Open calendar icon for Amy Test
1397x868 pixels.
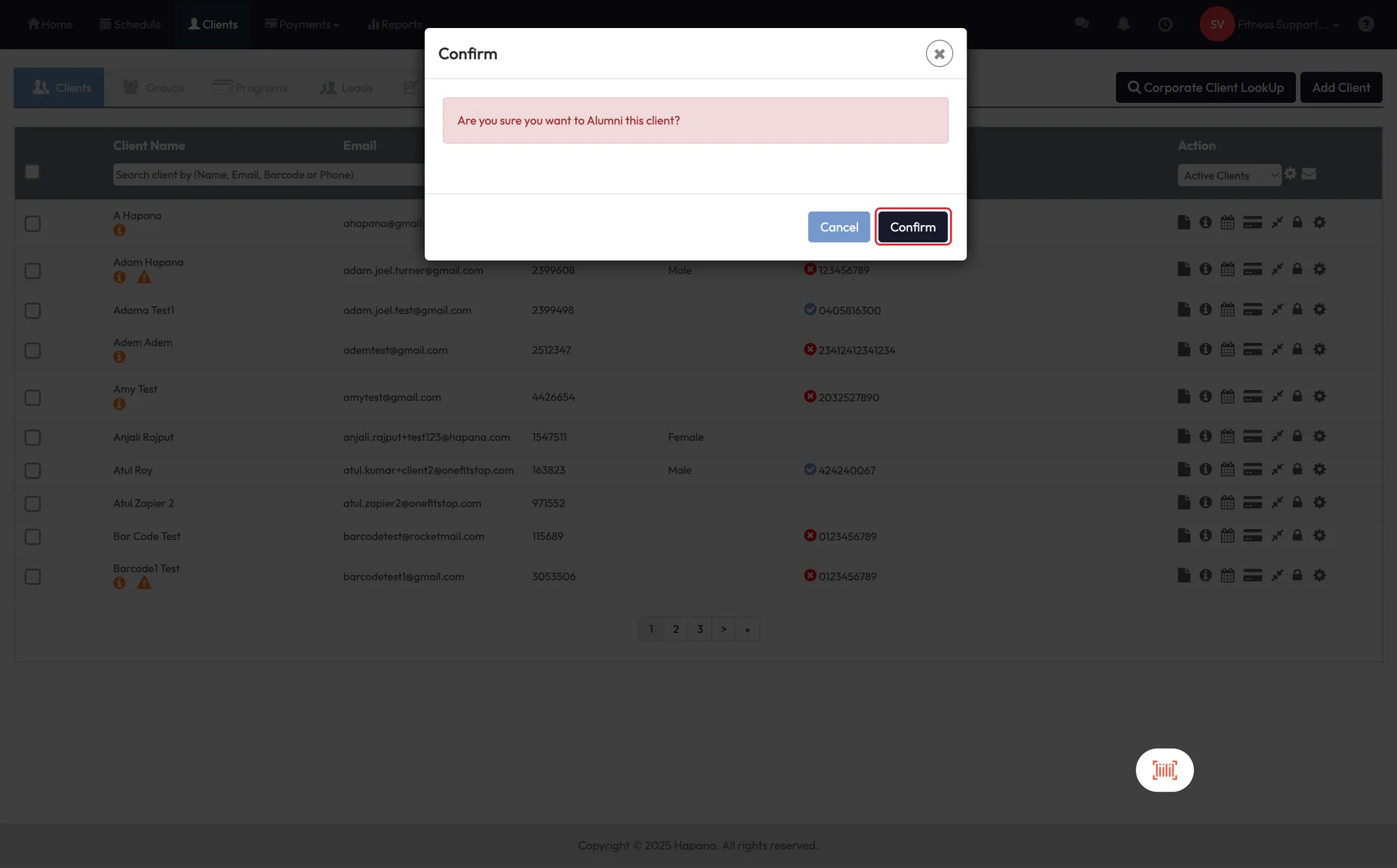click(x=1228, y=396)
